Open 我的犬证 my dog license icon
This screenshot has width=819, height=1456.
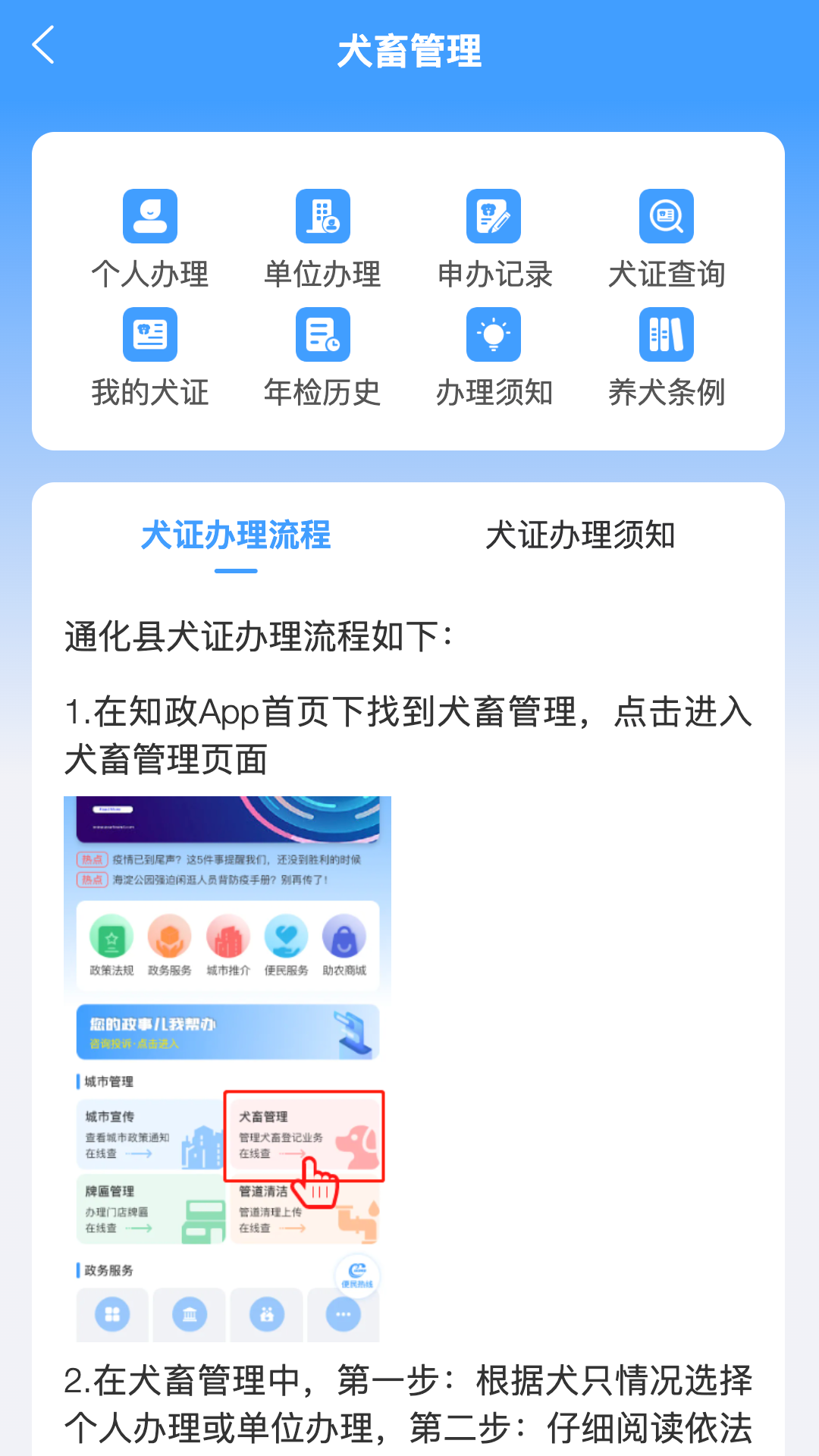click(x=150, y=334)
